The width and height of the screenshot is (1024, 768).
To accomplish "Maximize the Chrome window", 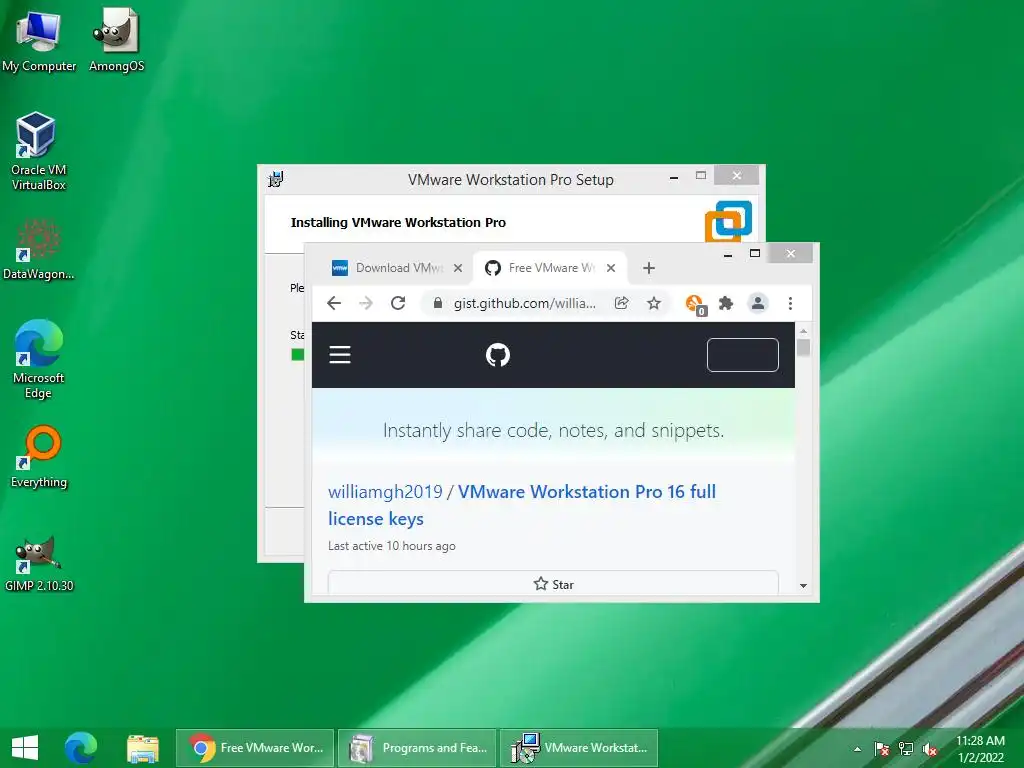I will pos(755,253).
